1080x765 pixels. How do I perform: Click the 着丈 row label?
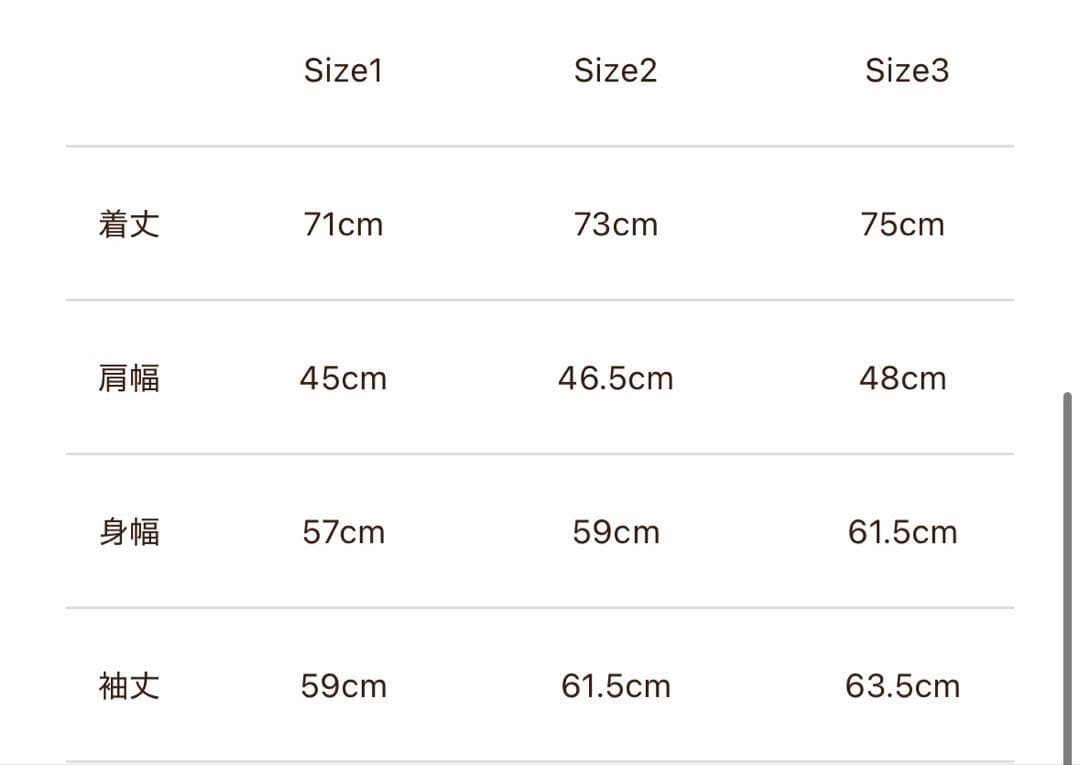[x=129, y=224]
